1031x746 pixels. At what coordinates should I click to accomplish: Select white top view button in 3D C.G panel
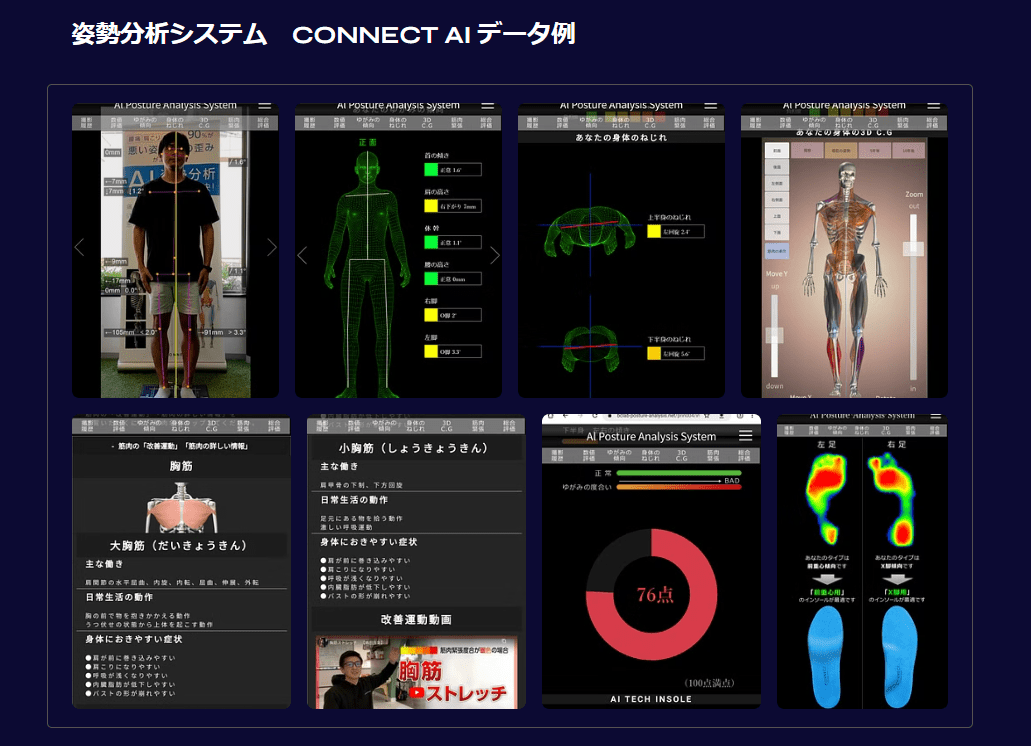(777, 151)
